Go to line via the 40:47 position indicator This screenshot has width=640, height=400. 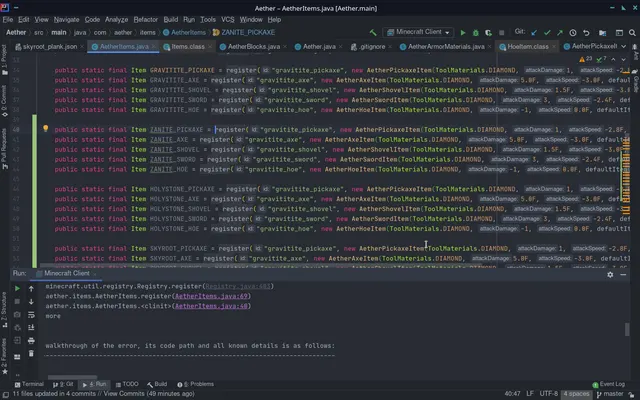coord(512,394)
